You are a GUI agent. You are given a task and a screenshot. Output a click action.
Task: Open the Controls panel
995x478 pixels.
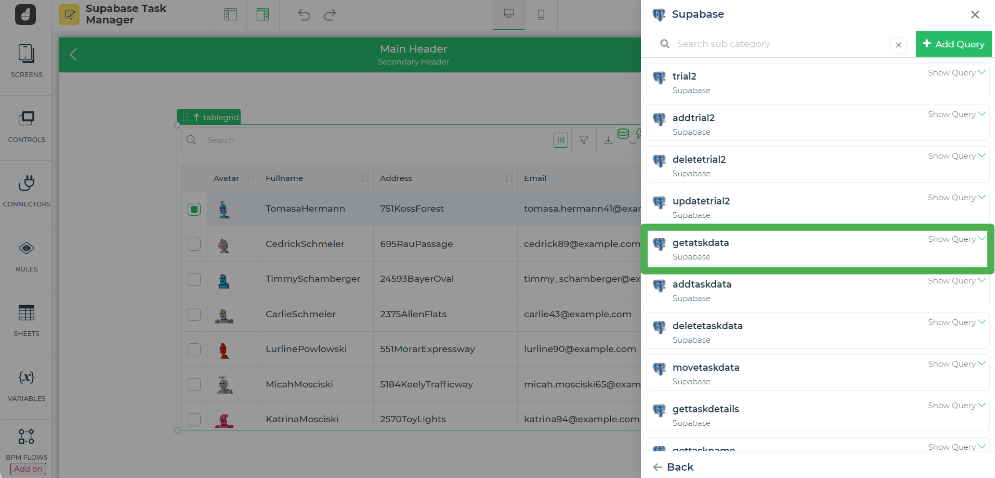click(x=26, y=126)
